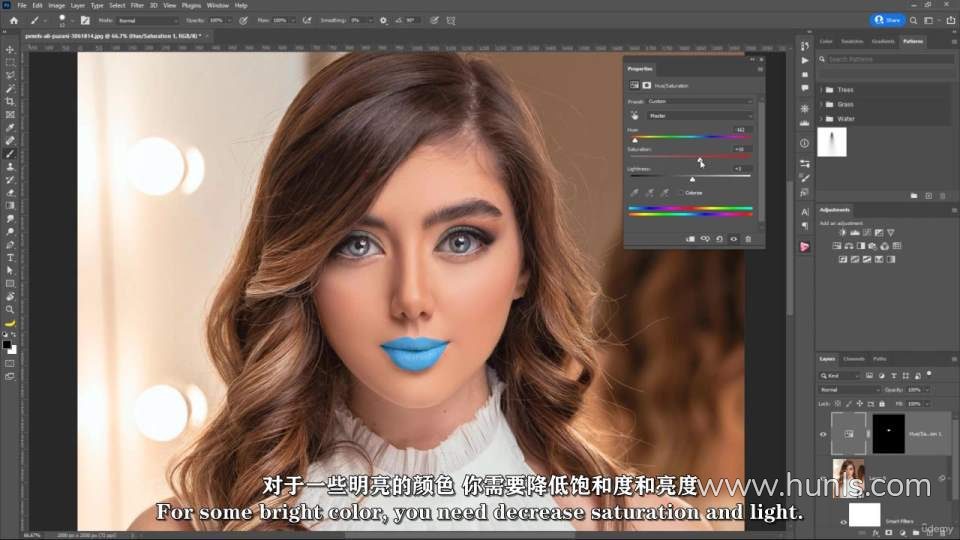The image size is (960, 540).
Task: Click the Search Patterns field
Action: point(890,59)
